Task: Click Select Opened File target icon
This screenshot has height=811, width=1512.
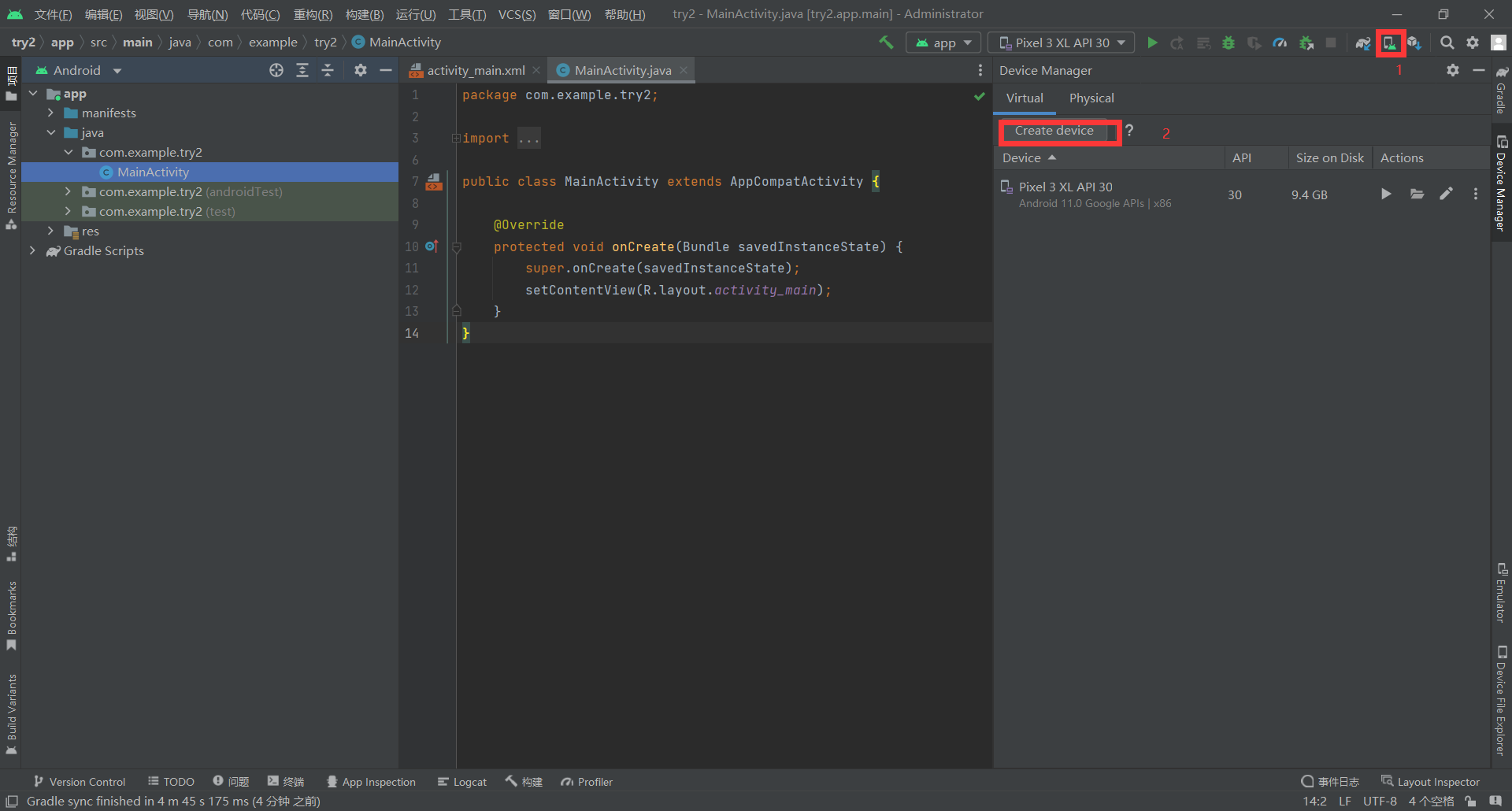Action: pyautogui.click(x=276, y=70)
